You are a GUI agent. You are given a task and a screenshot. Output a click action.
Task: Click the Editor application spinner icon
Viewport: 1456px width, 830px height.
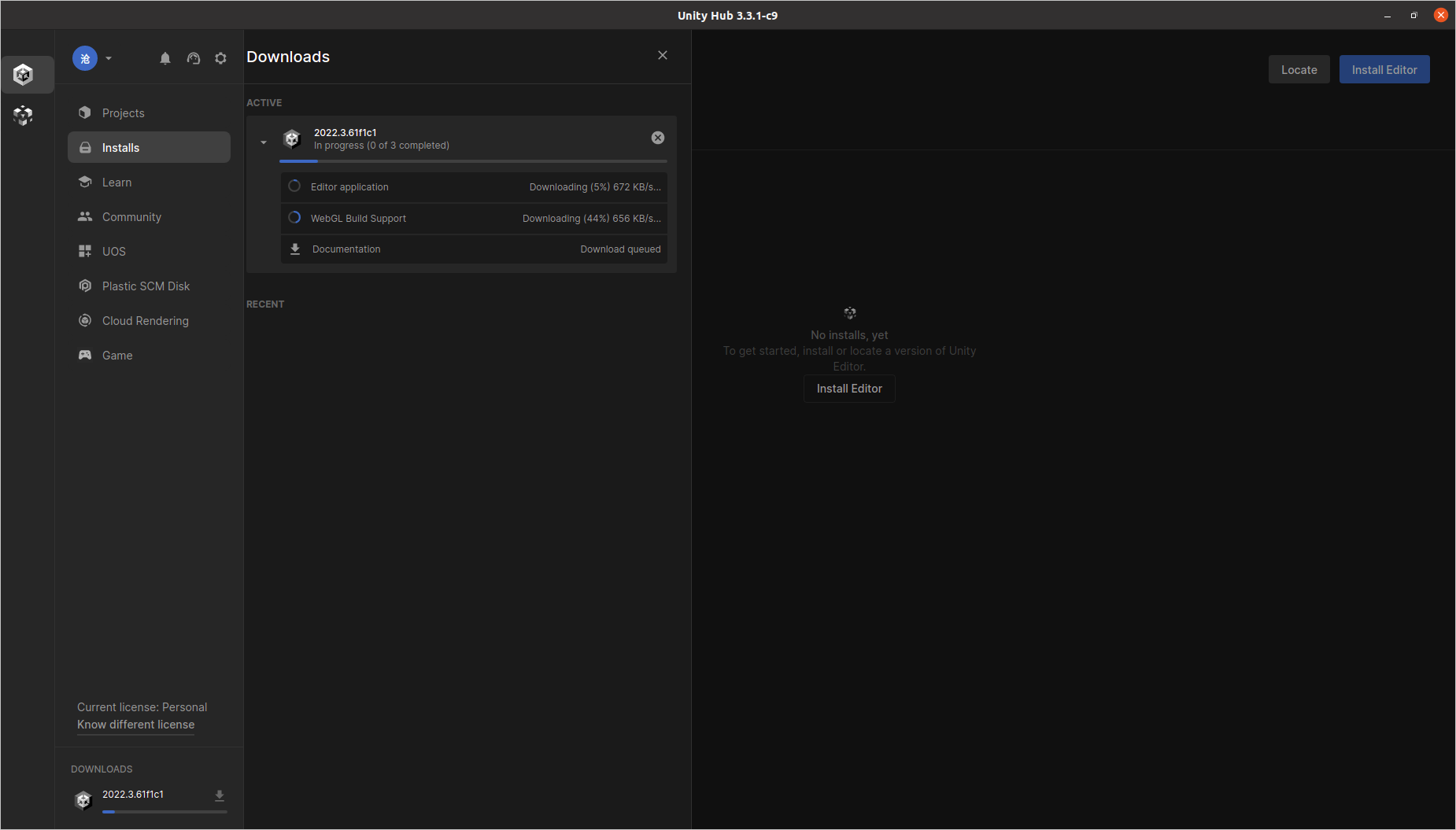[x=294, y=186]
